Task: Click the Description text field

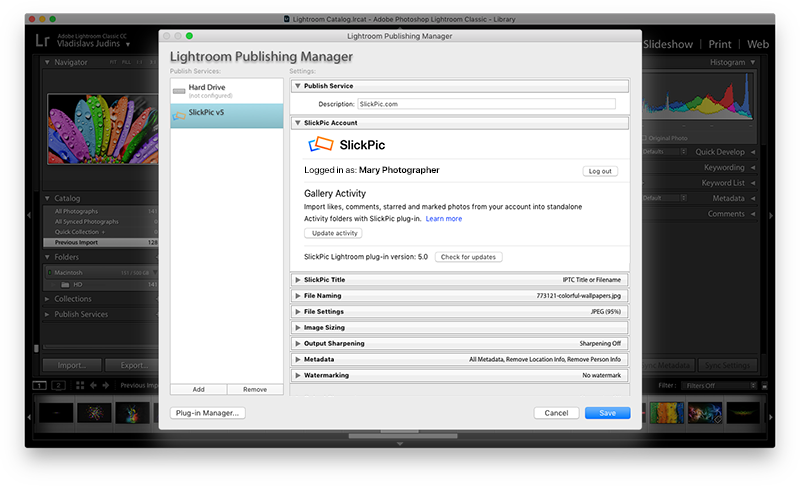Action: (x=486, y=104)
